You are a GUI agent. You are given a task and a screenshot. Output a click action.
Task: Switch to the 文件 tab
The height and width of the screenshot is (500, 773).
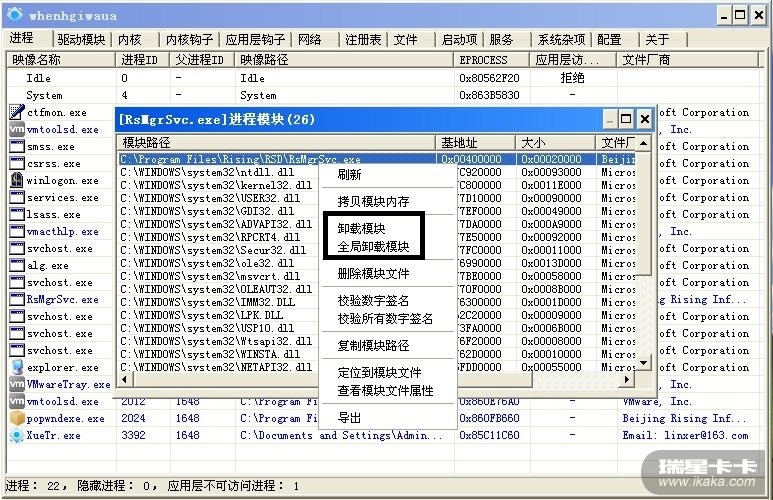point(406,39)
